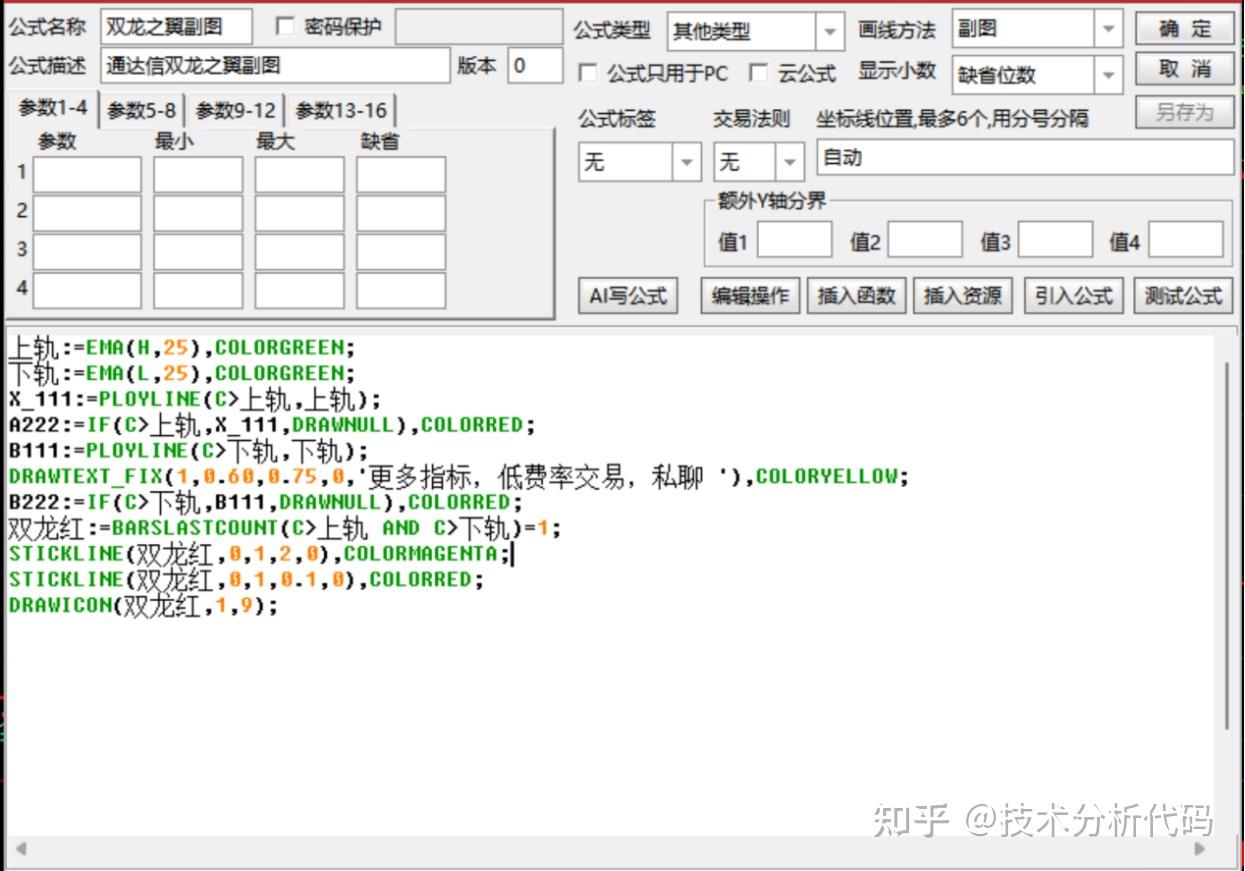Switch to the 参数1-4 tab
Screen dimensions: 1245x871
pos(53,109)
